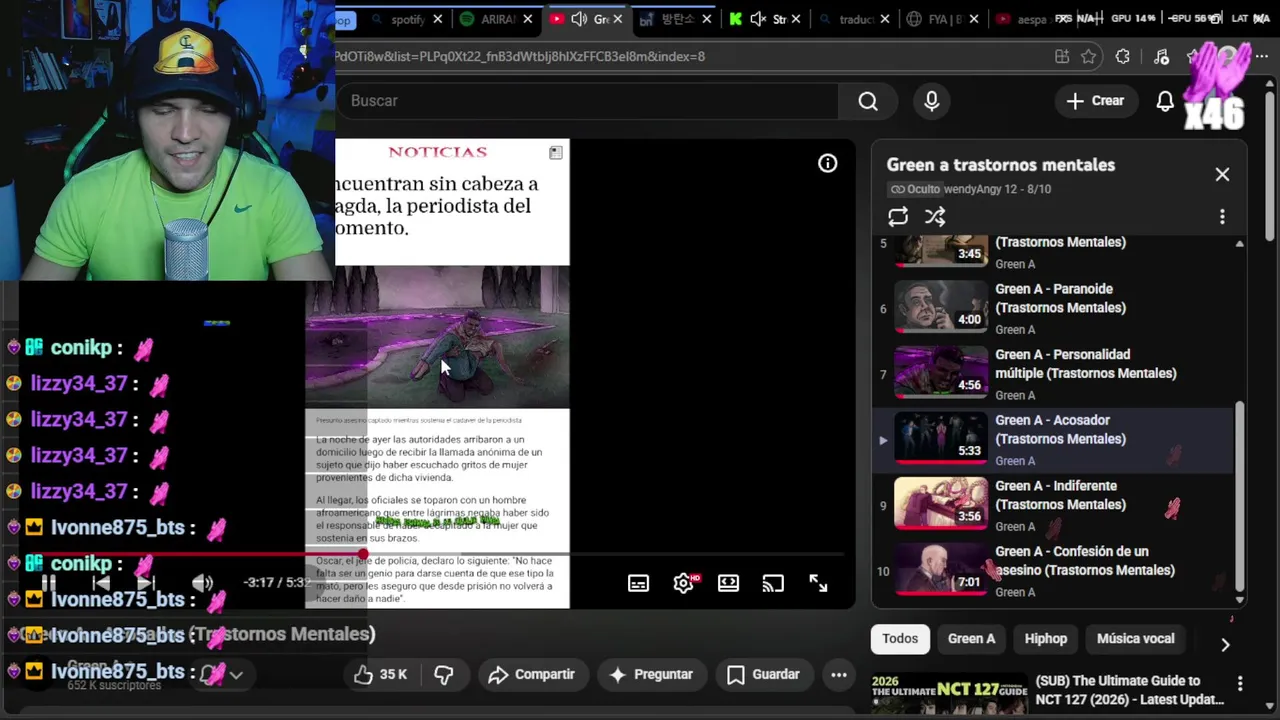The width and height of the screenshot is (1280, 720).
Task: Click the Preguntar ask button
Action: [651, 675]
